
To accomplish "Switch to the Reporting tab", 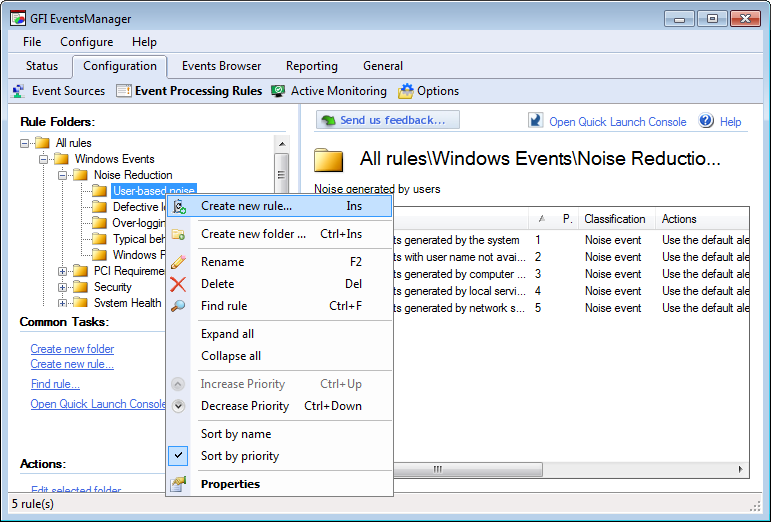I will click(x=312, y=66).
